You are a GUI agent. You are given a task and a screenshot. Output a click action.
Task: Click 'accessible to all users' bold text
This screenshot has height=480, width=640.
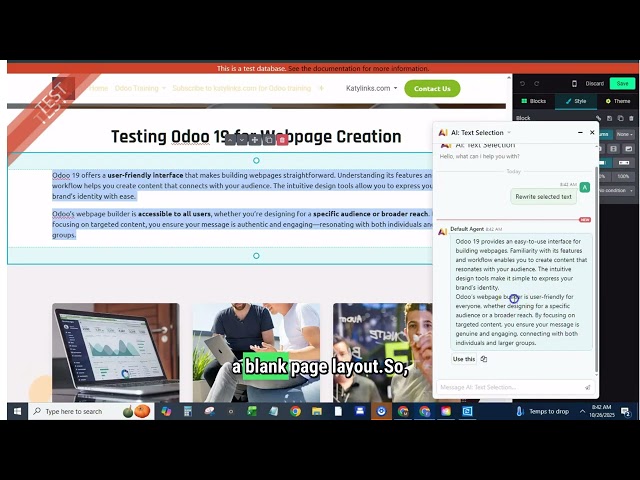point(174,214)
